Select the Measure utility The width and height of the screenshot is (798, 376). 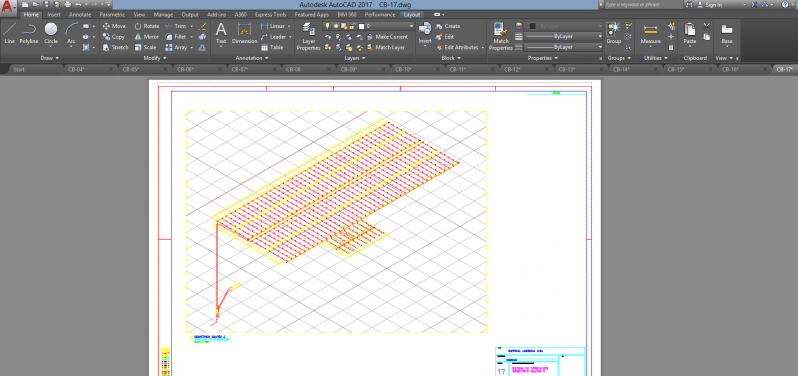pyautogui.click(x=650, y=33)
